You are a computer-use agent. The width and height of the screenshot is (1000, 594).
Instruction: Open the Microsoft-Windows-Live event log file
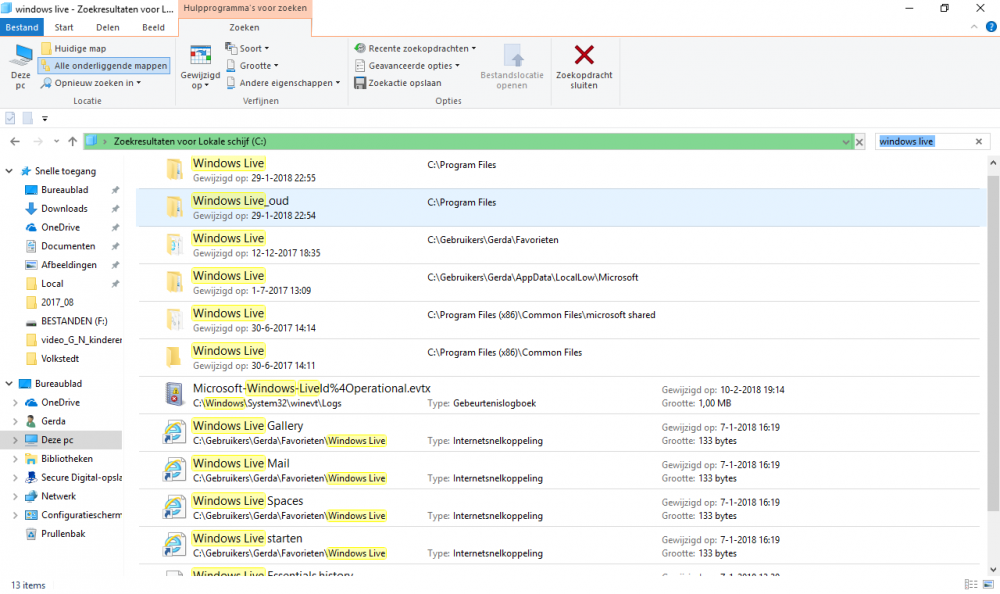pyautogui.click(x=311, y=388)
